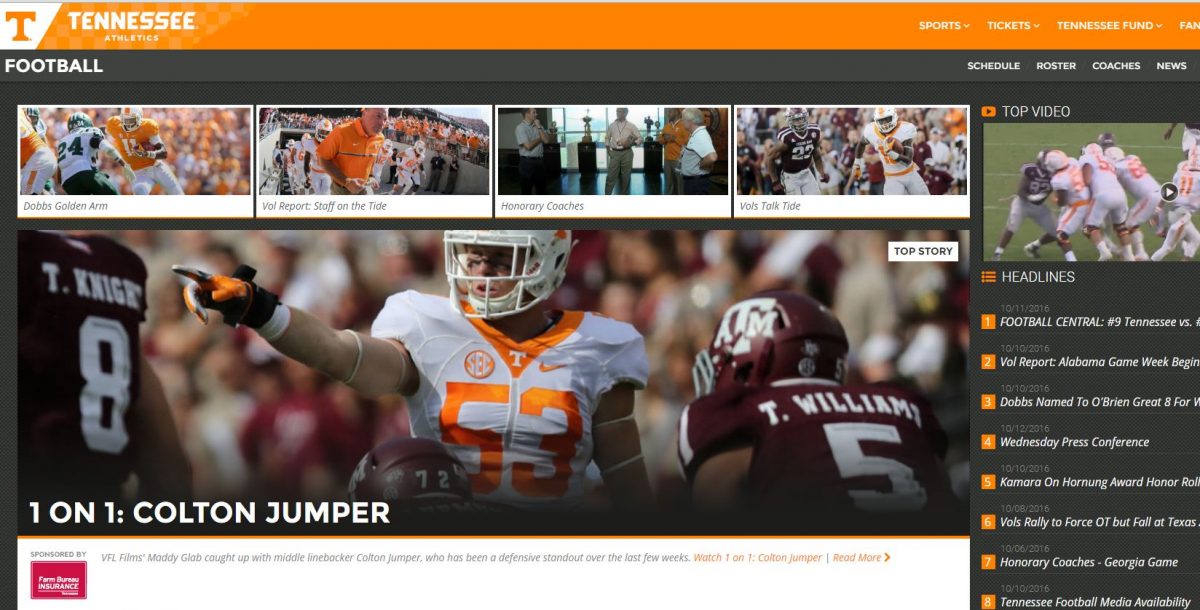The image size is (1200, 610).
Task: Expand the Sports dropdown menu
Action: coord(944,26)
